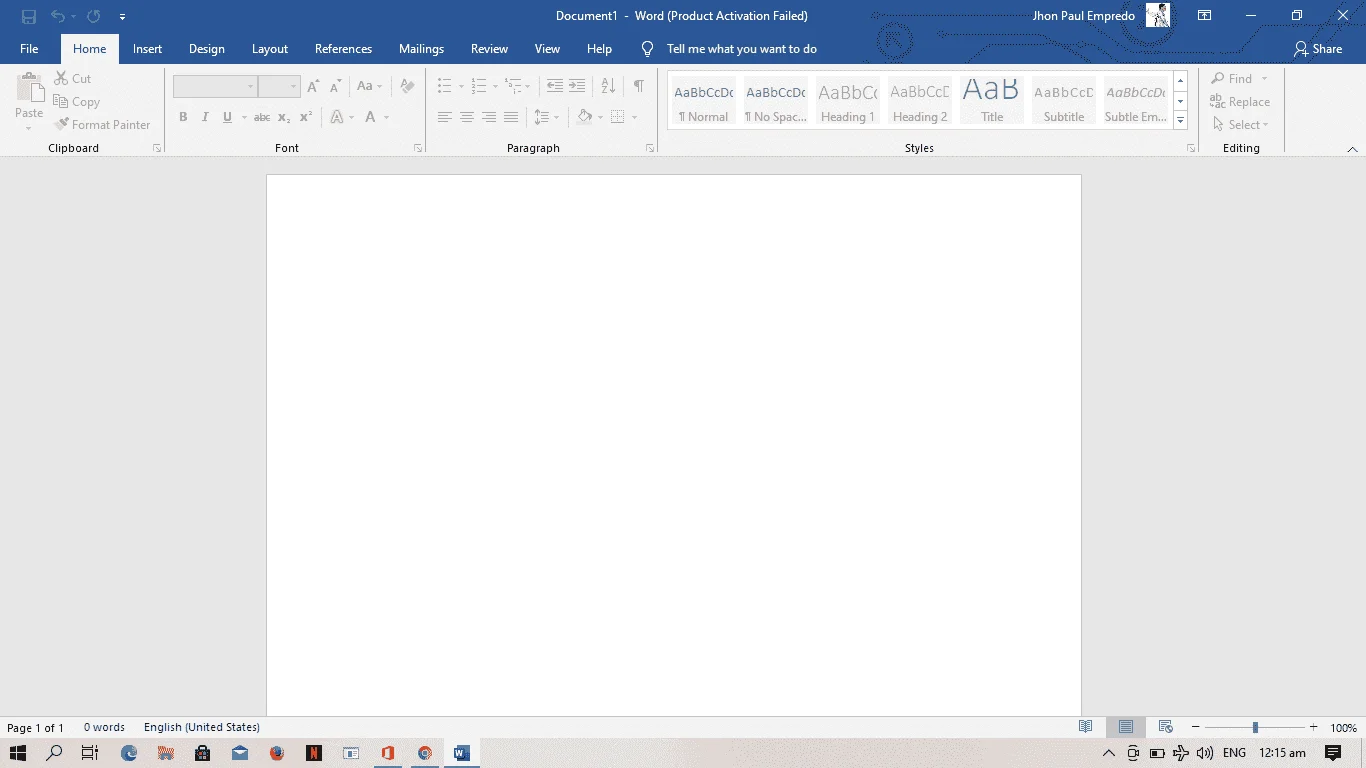Viewport: 1366px width, 768px height.
Task: Center align the text
Action: pos(467,117)
